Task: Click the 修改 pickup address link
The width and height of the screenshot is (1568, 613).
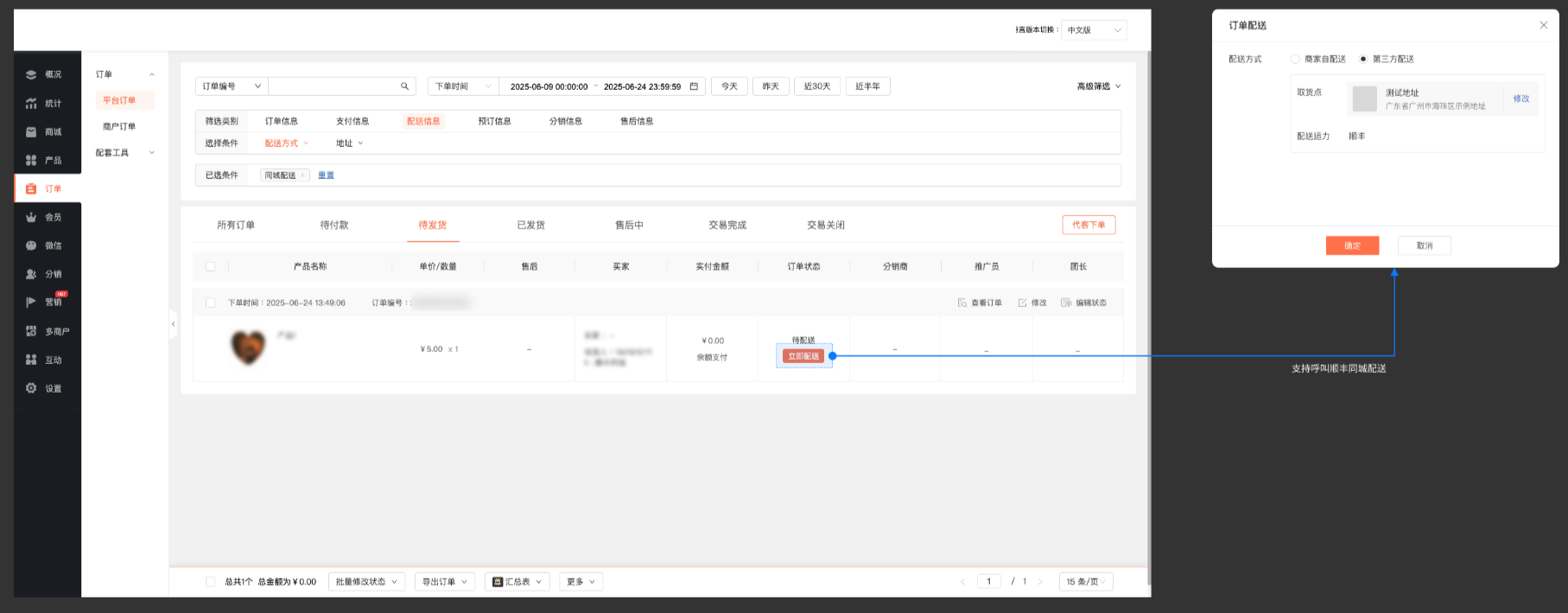Action: (1521, 99)
